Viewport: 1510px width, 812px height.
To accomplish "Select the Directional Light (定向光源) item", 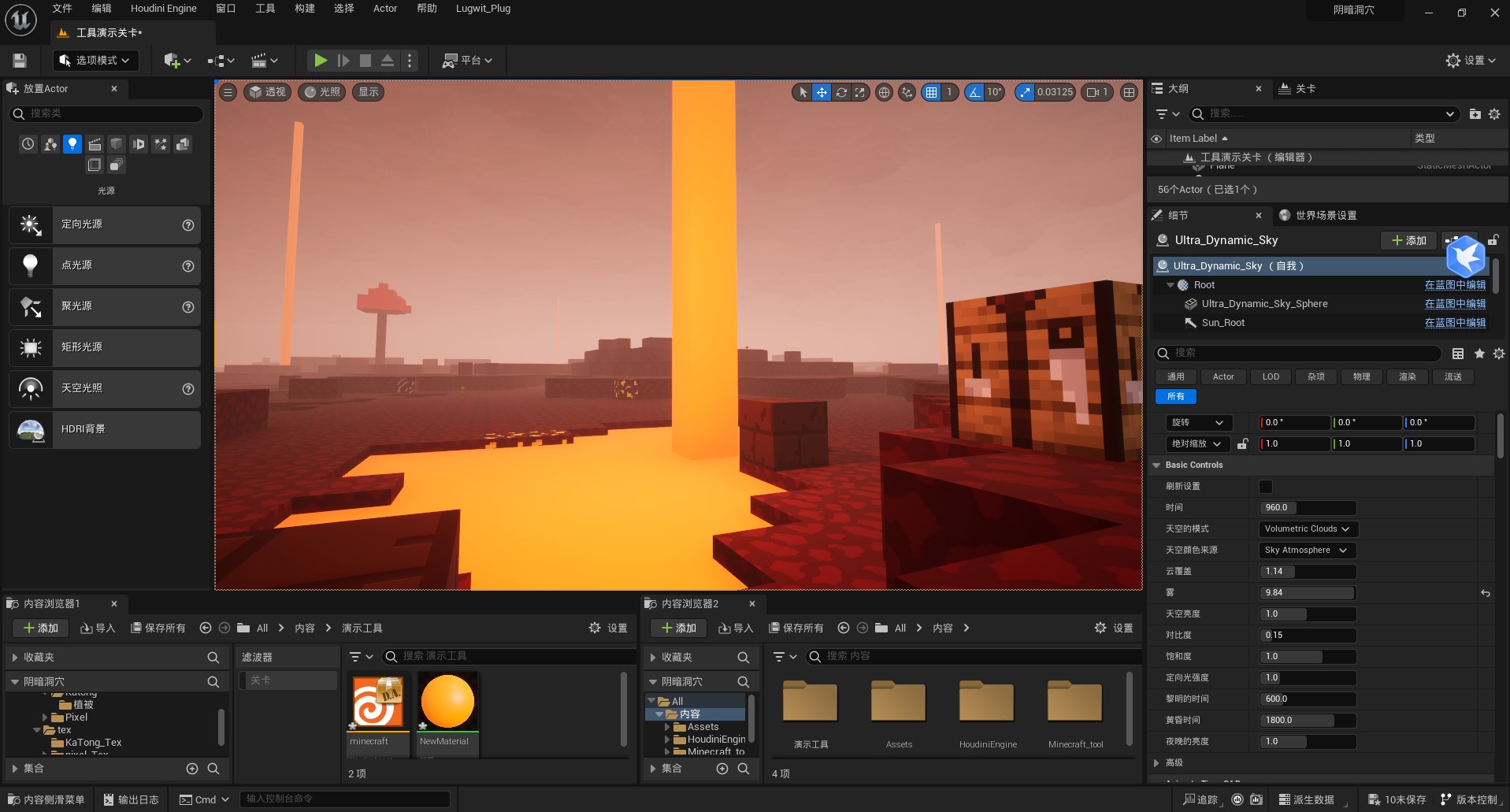I will (x=105, y=224).
